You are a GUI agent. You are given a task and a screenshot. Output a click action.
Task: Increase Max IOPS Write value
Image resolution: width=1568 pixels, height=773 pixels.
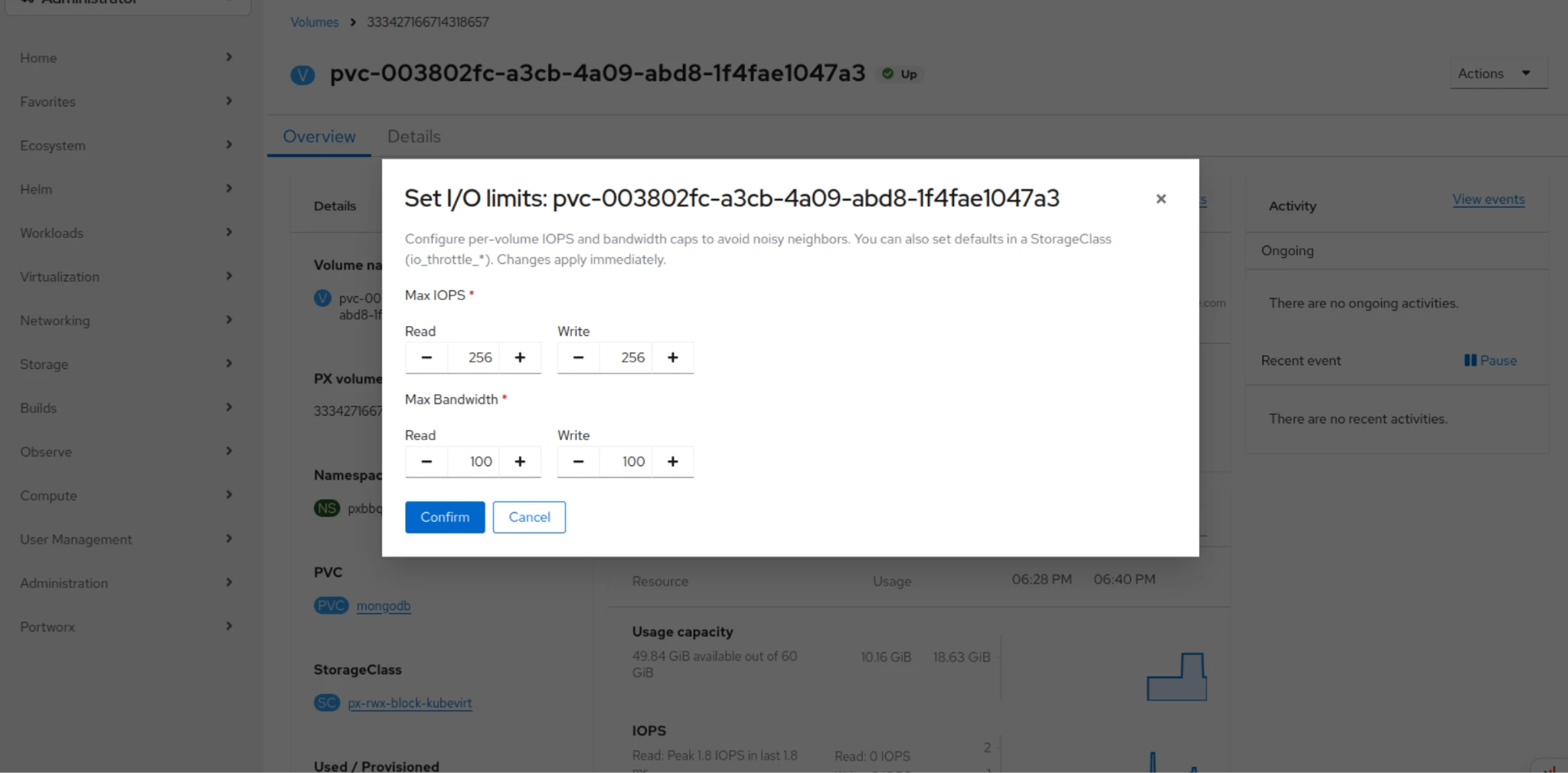tap(672, 357)
